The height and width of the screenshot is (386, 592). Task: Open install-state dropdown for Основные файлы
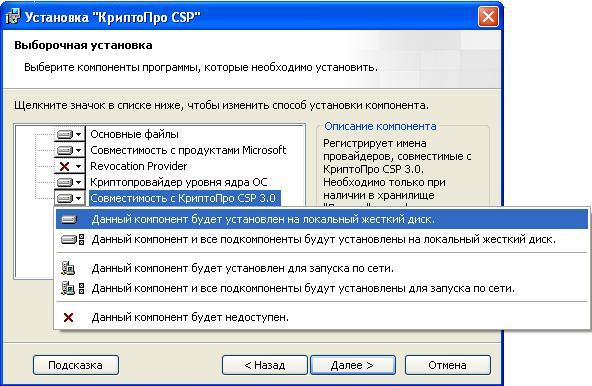tap(69, 134)
